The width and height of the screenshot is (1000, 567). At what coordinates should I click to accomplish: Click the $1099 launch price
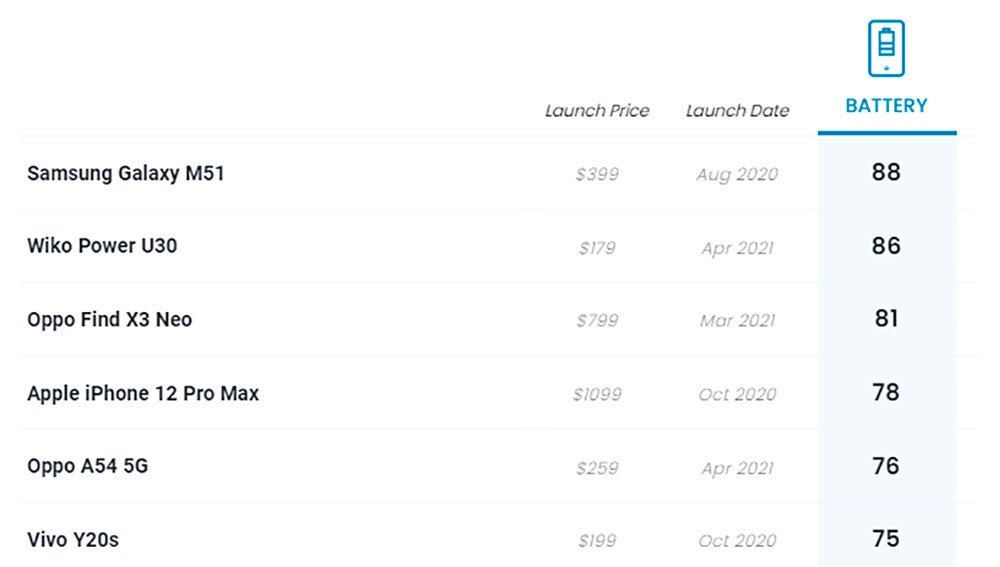[597, 394]
